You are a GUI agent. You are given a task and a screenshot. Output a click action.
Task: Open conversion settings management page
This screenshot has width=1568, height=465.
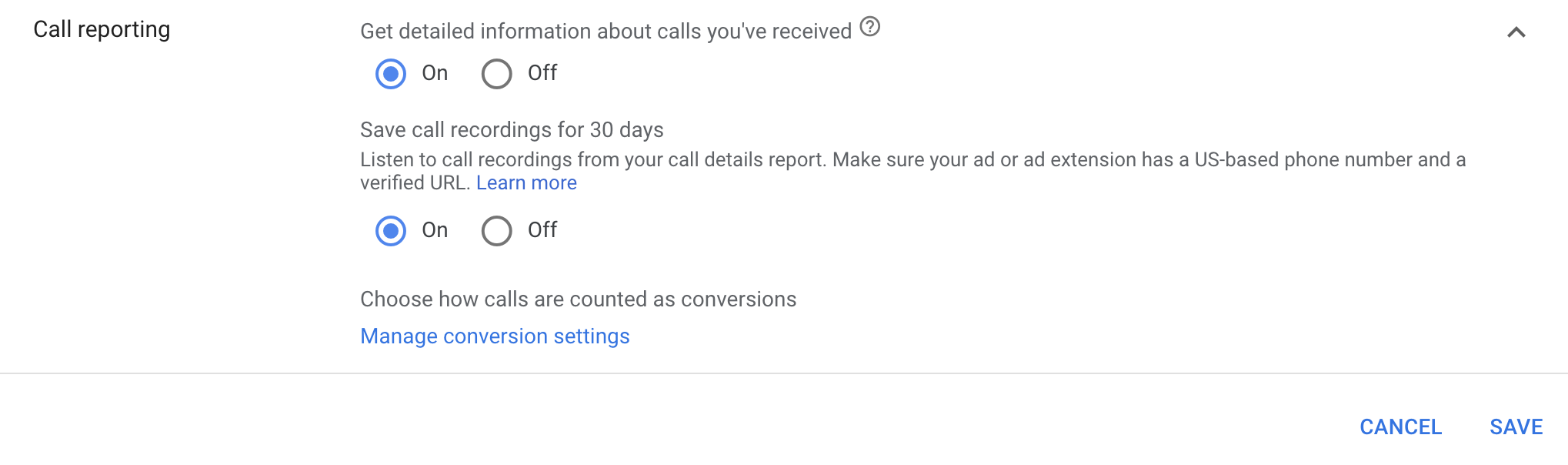click(494, 336)
